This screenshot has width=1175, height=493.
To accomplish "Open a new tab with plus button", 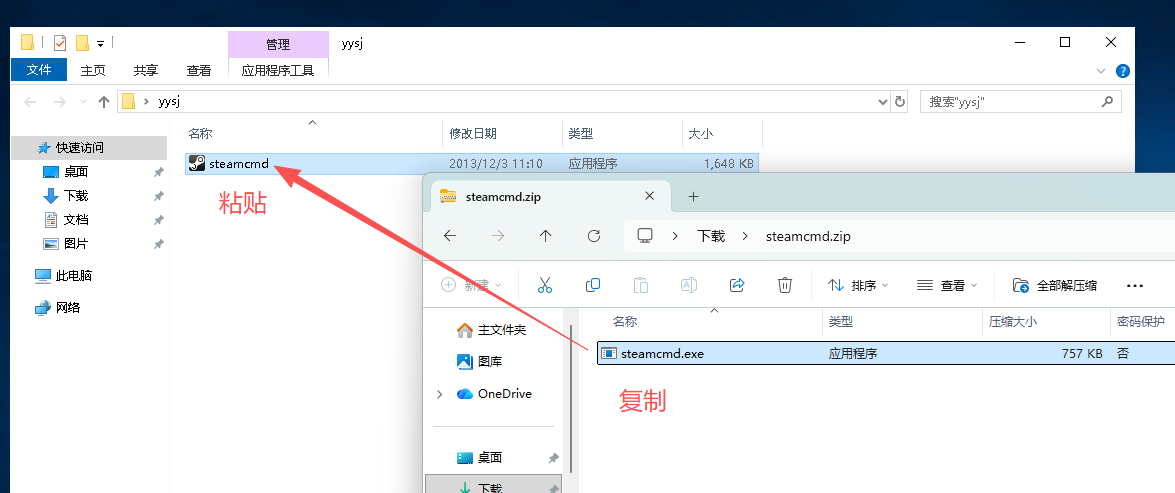I will (x=693, y=196).
